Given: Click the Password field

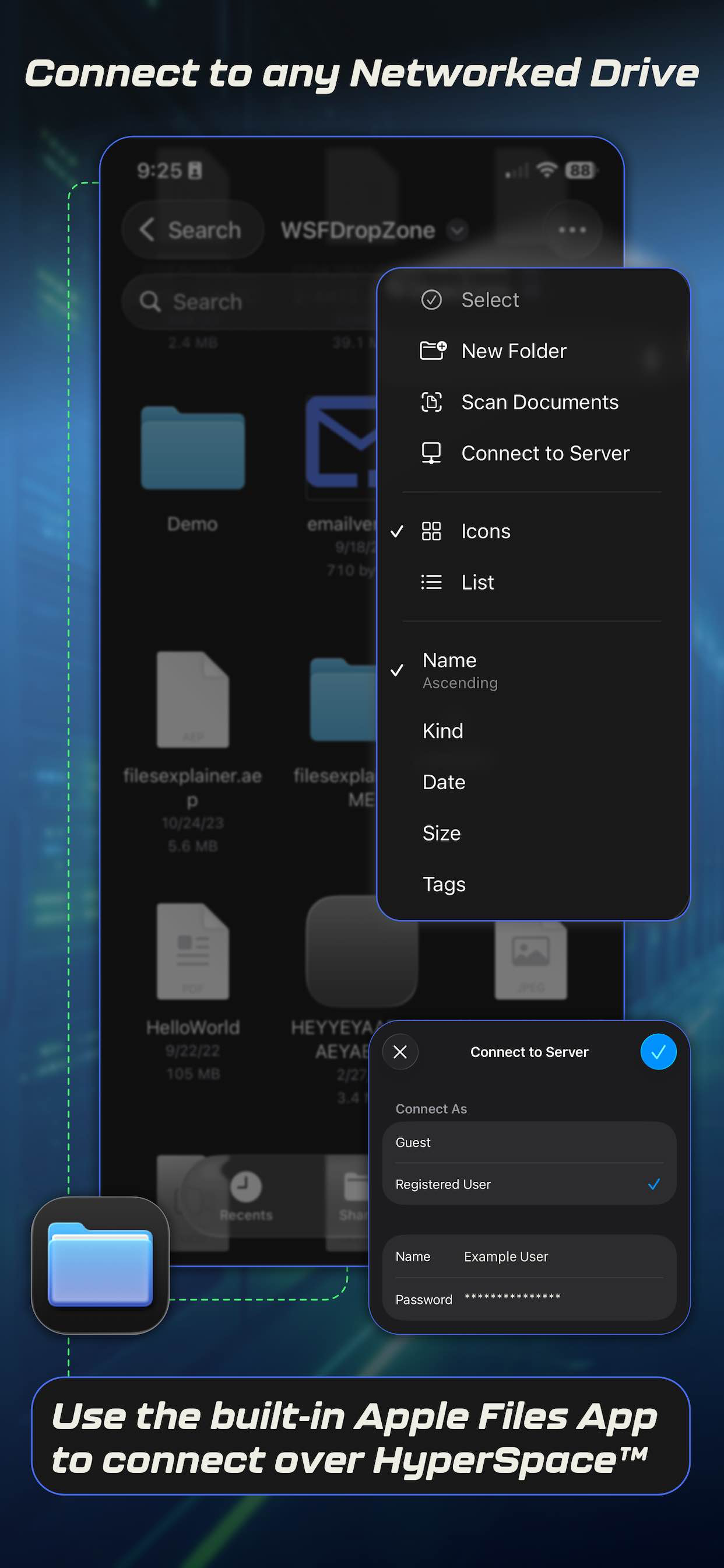Looking at the screenshot, I should pyautogui.click(x=529, y=1299).
